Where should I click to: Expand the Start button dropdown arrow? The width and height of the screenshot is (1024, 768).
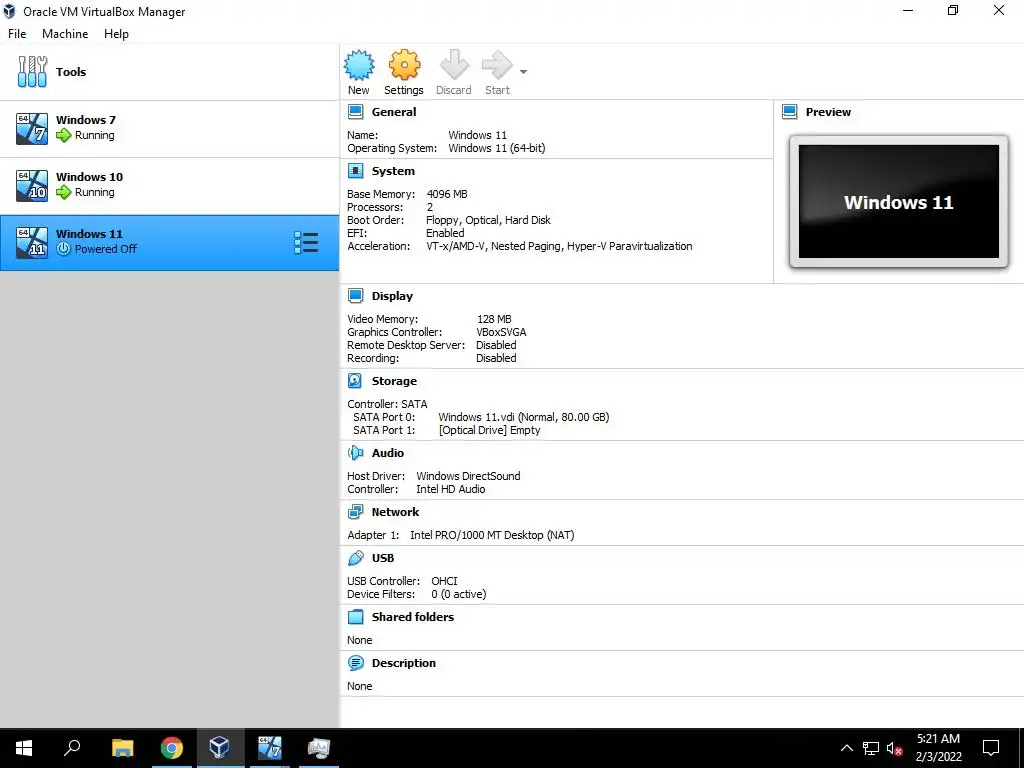[x=523, y=72]
